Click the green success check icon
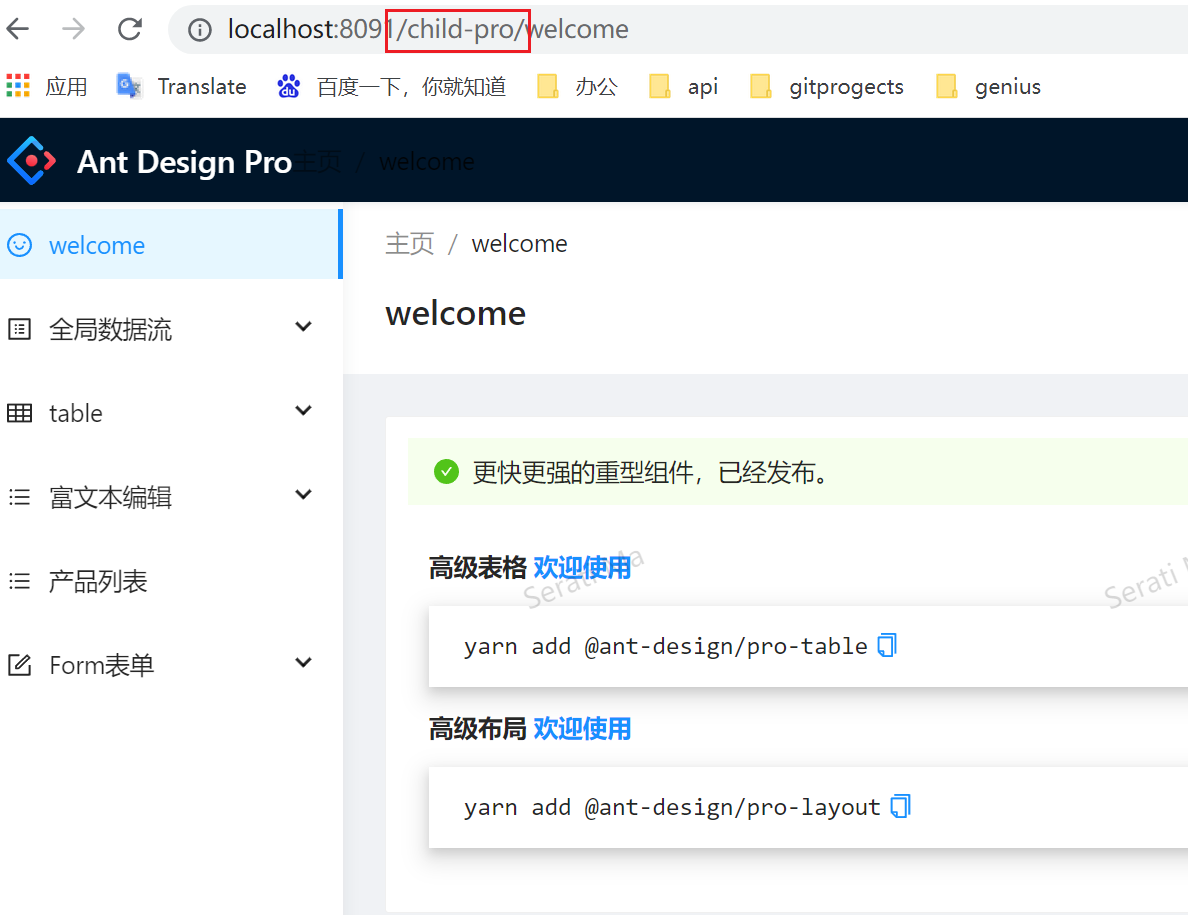This screenshot has height=915, width=1188. click(x=446, y=471)
